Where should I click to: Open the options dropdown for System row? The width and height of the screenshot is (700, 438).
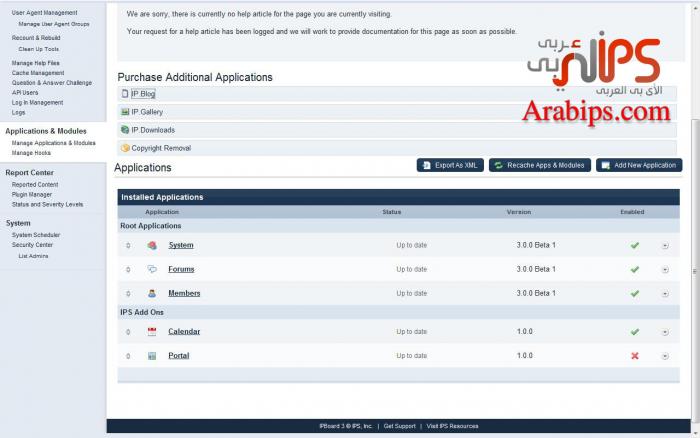coord(665,245)
